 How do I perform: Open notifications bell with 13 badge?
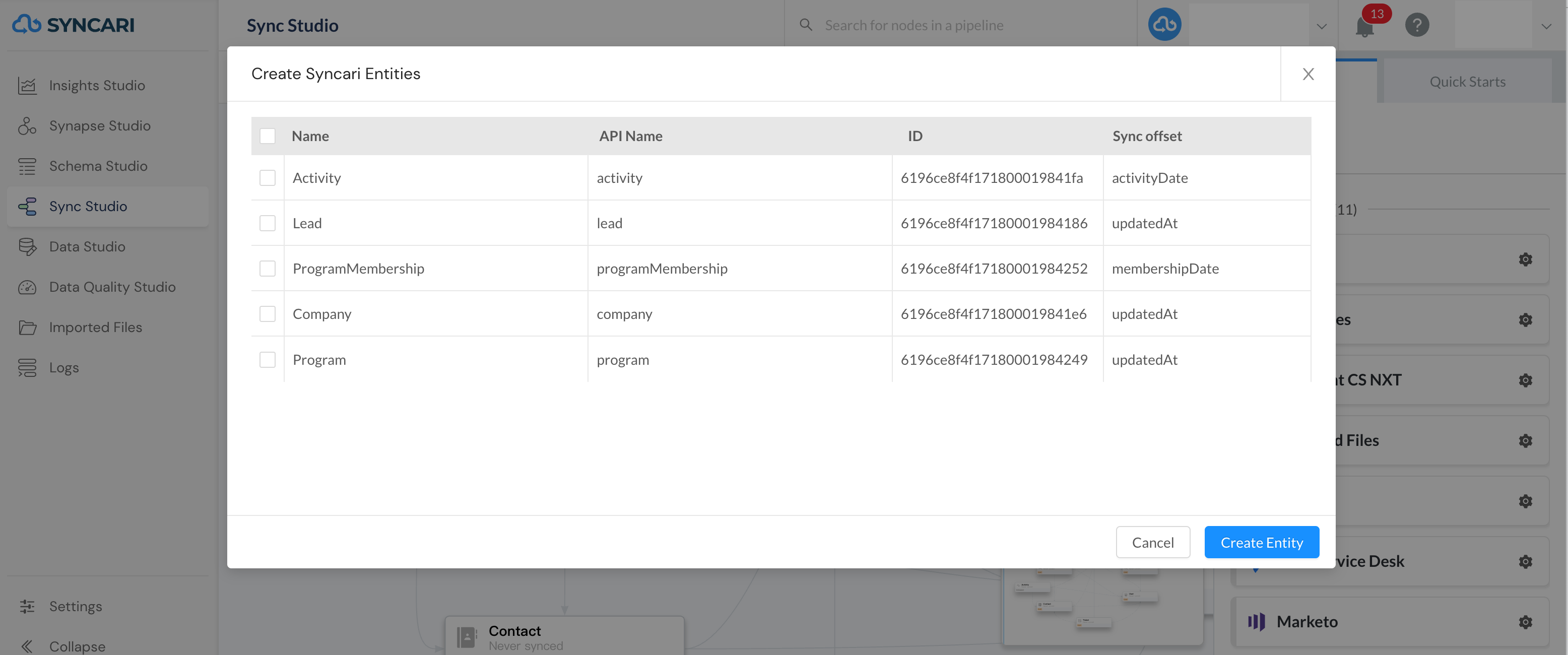pos(1365,26)
